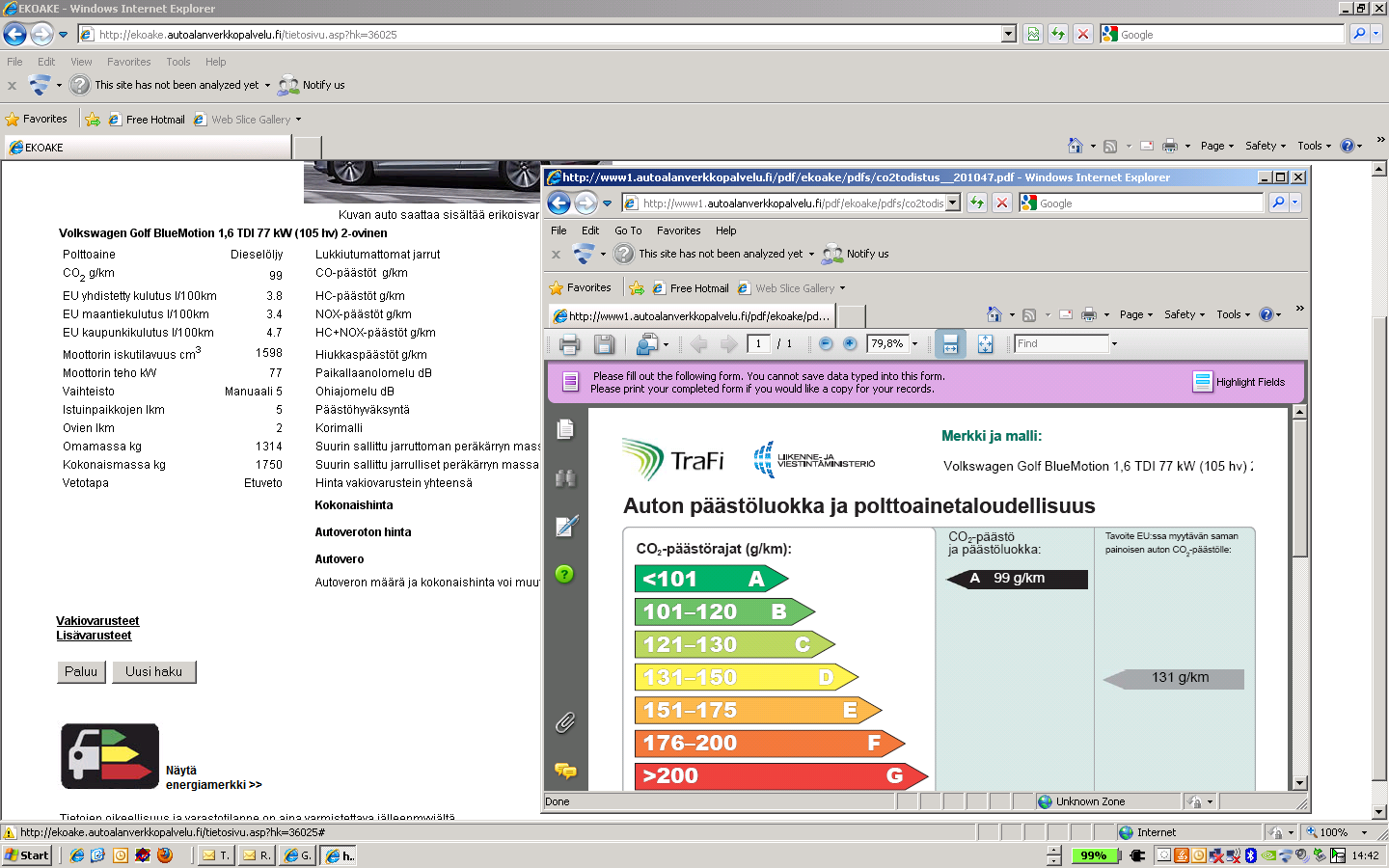Click the '99 g/km' A class value marker
Viewport: 1389px width, 868px height.
1018,579
